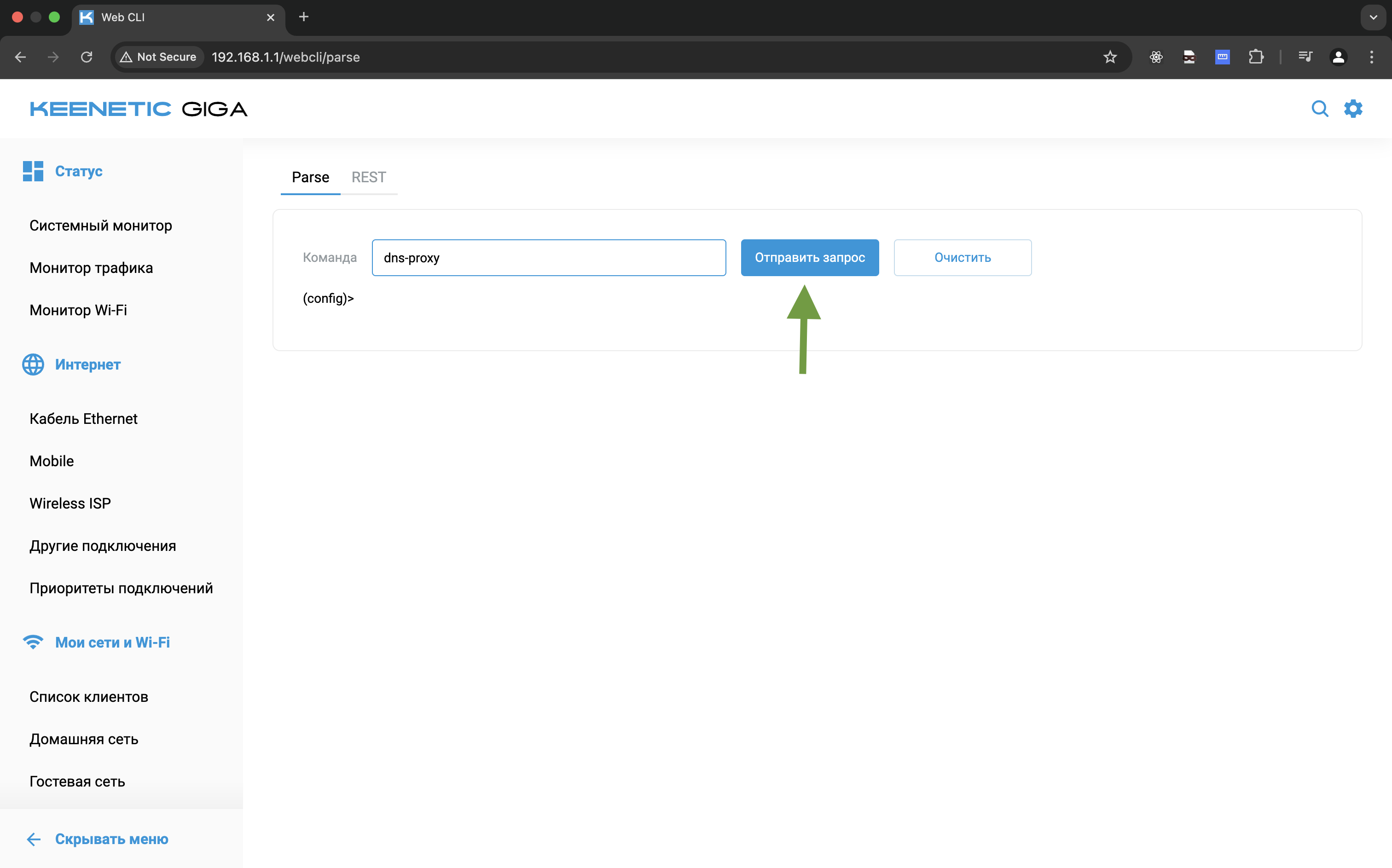Open a new browser tab
This screenshot has height=868, width=1392.
[304, 17]
